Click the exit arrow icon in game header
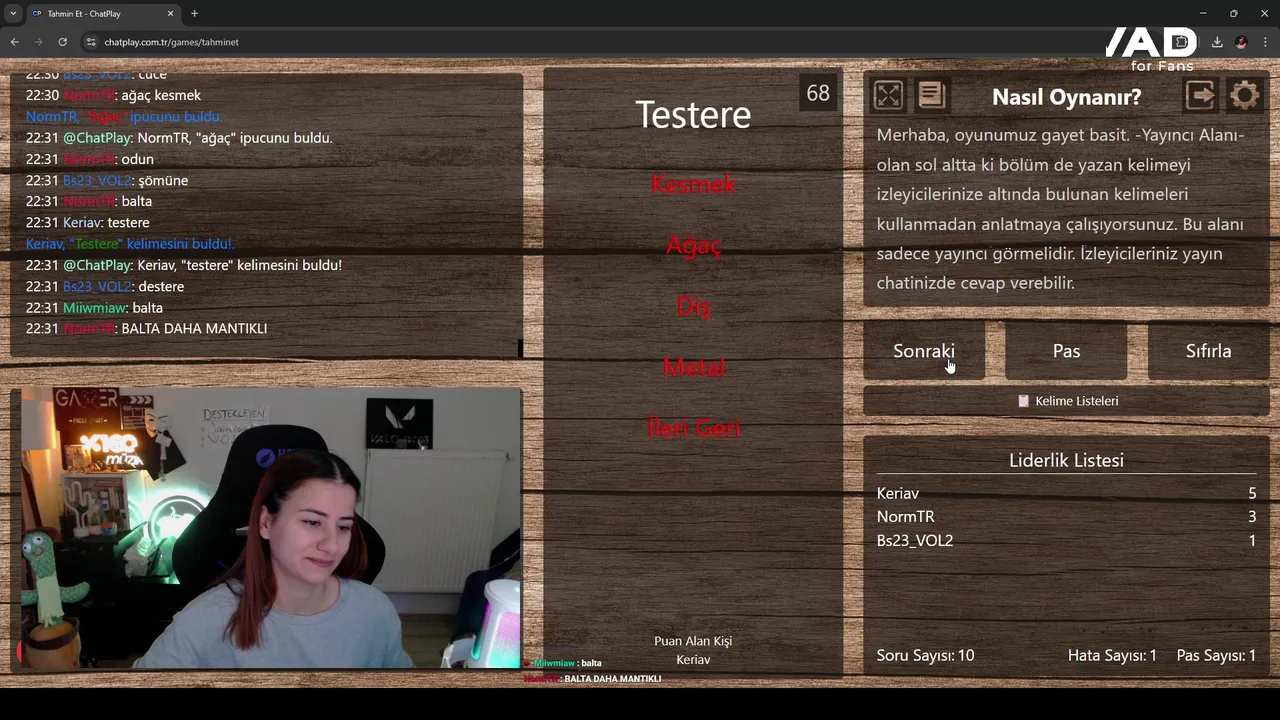Viewport: 1280px width, 720px height. point(1200,95)
